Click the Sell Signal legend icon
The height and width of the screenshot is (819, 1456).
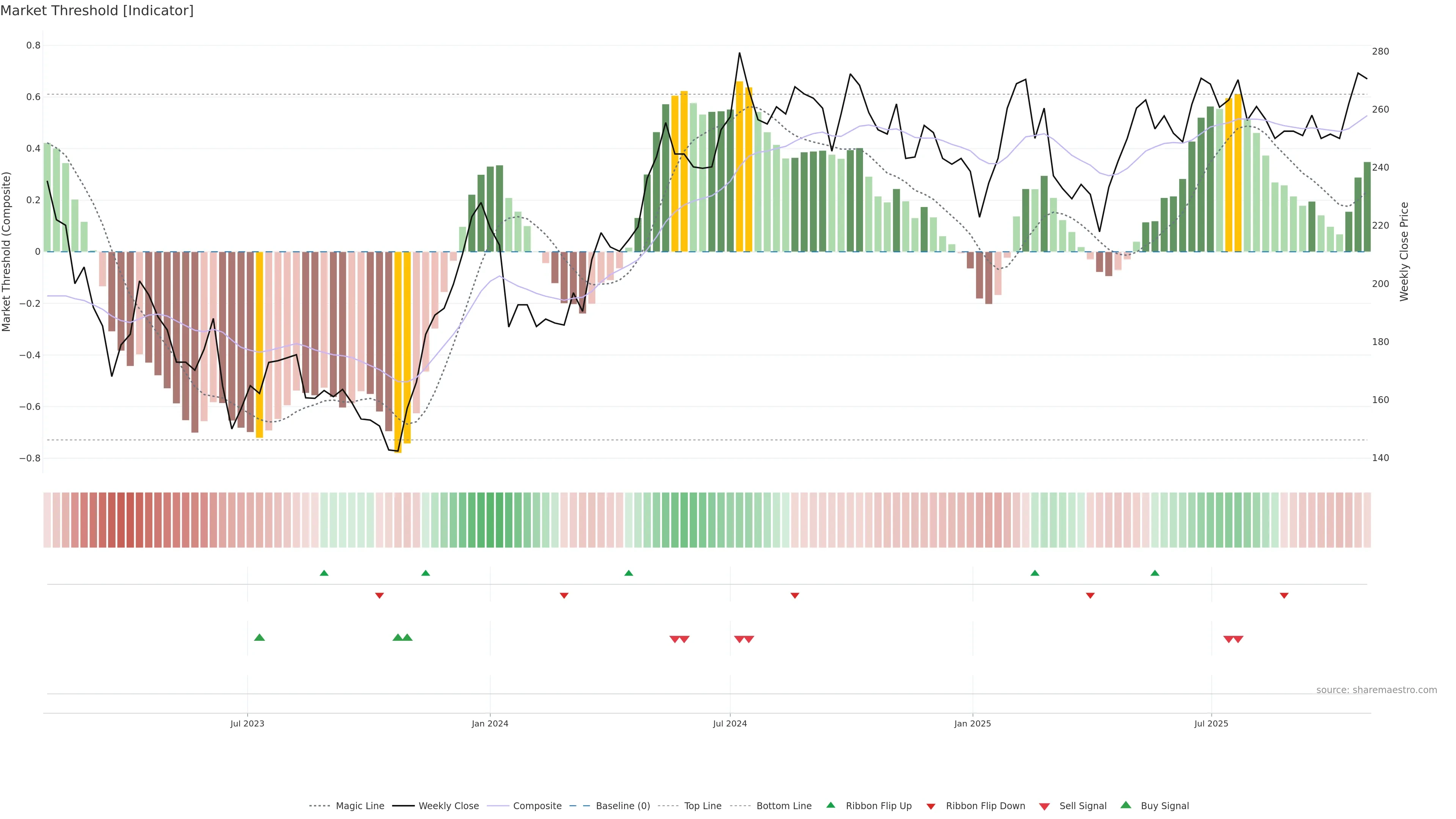pyautogui.click(x=1045, y=806)
